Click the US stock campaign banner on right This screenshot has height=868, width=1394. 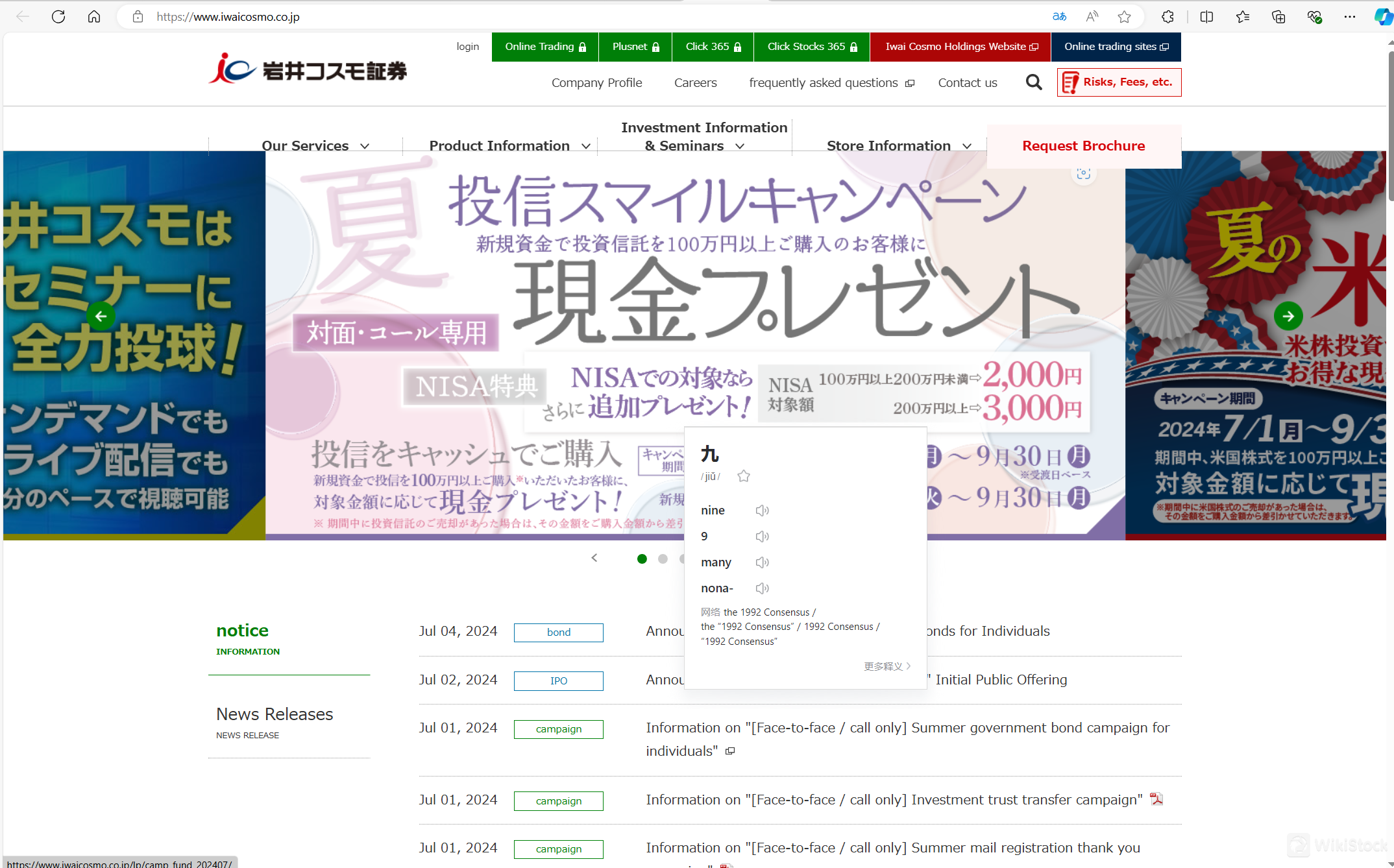click(1255, 345)
